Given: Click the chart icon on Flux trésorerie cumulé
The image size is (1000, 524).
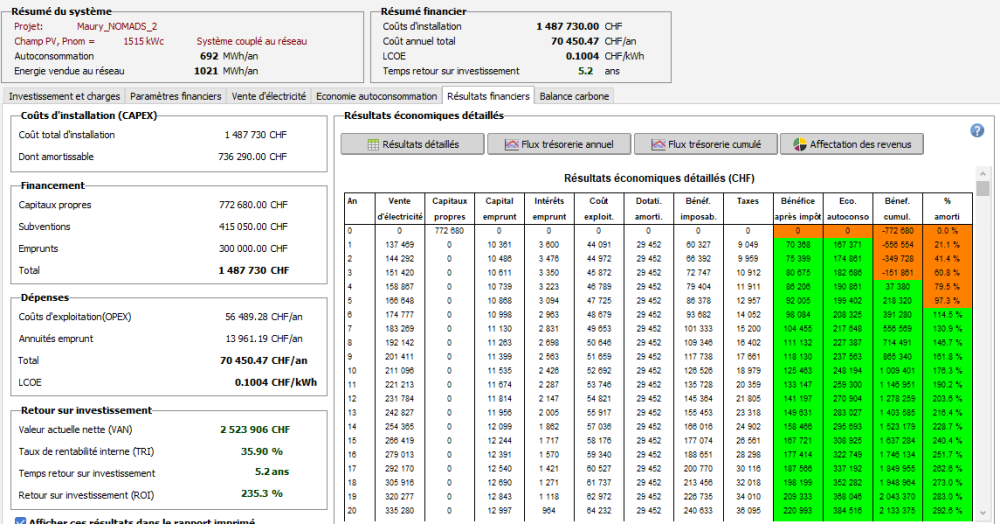Looking at the screenshot, I should pyautogui.click(x=657, y=144).
